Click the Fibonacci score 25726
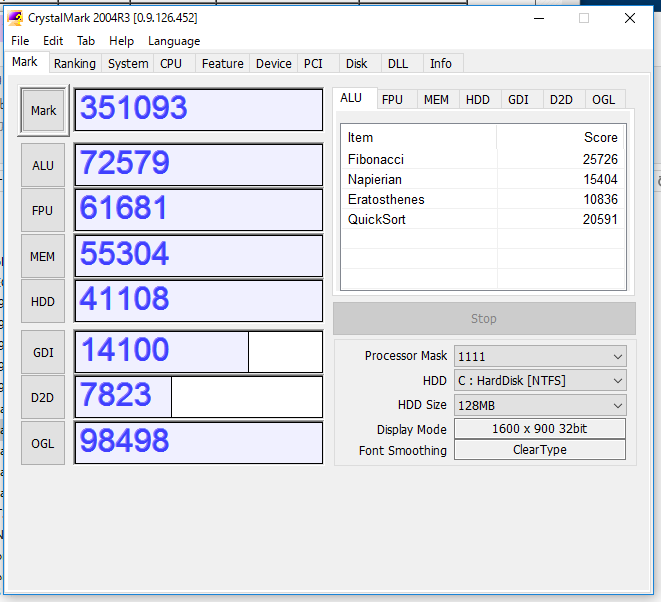Image resolution: width=661 pixels, height=602 pixels. 600,159
